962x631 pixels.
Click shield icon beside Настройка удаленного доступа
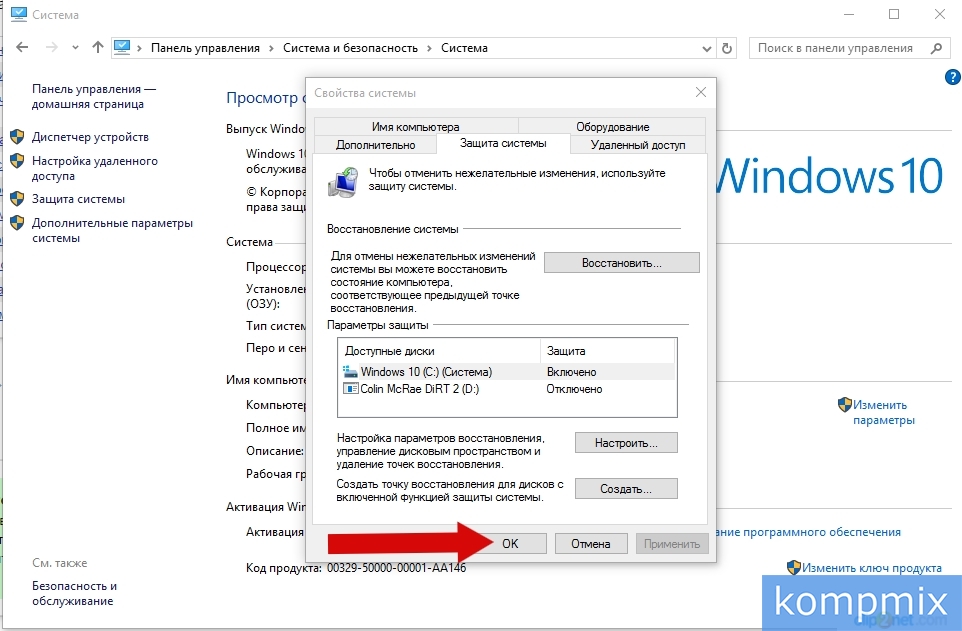(x=17, y=161)
